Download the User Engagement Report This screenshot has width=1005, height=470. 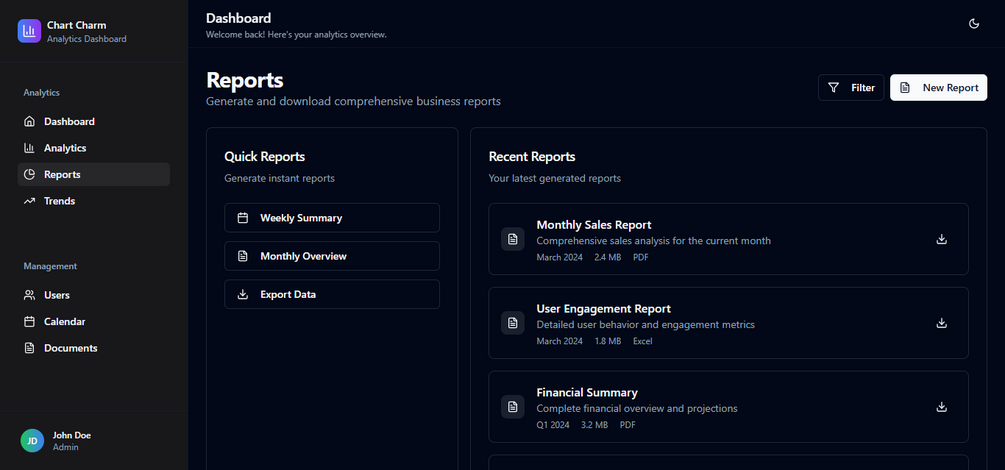coord(941,323)
